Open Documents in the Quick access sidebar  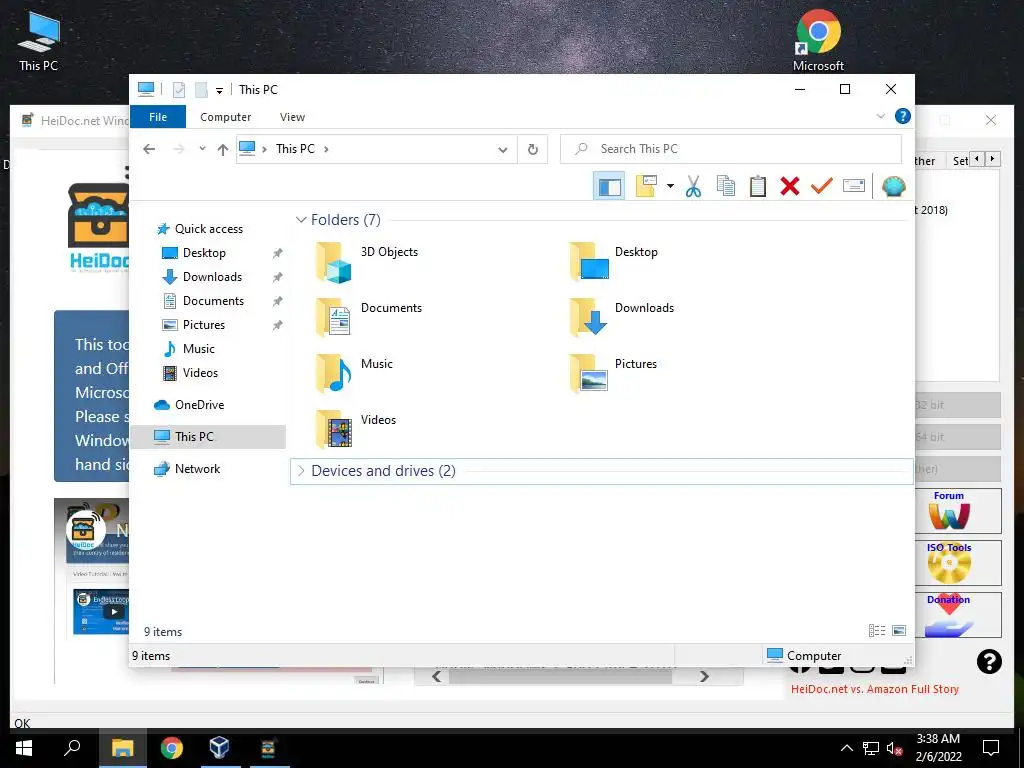pos(213,301)
